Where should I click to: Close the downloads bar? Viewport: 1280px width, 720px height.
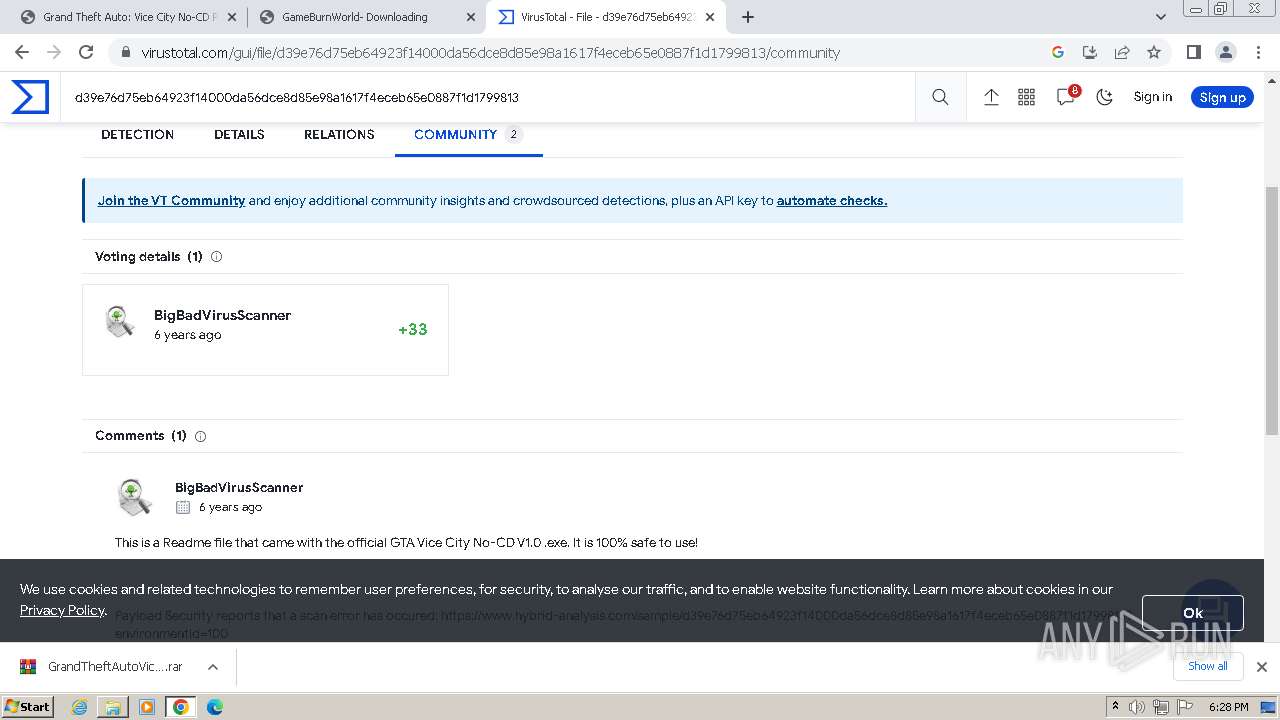(1262, 667)
